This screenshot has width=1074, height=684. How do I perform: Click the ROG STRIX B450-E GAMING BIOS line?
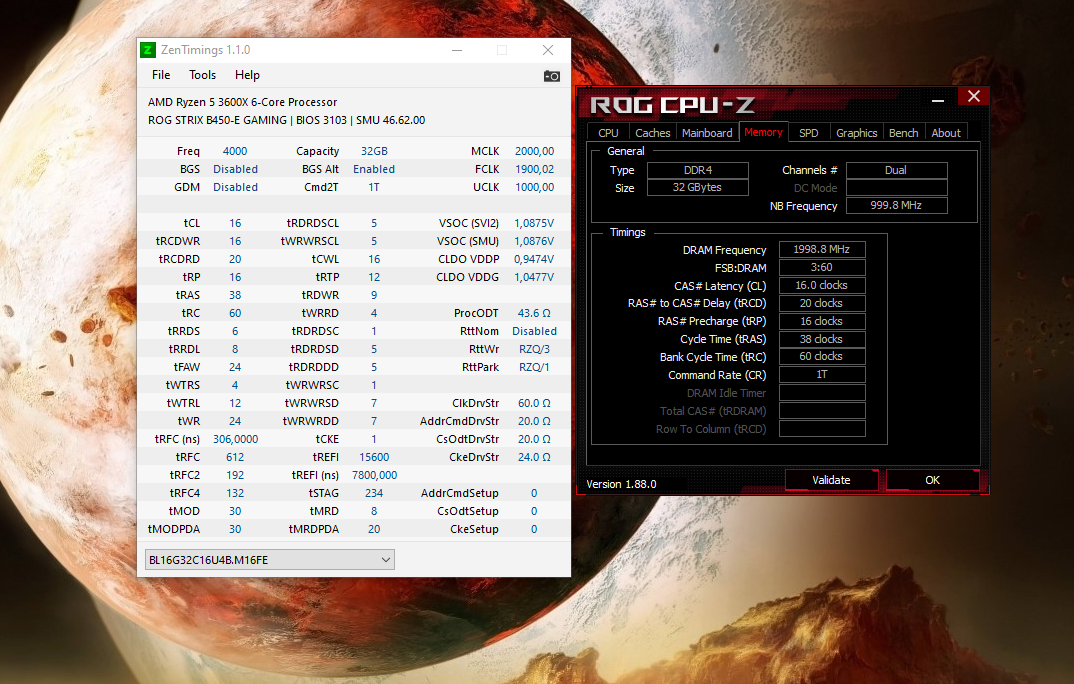click(x=286, y=120)
